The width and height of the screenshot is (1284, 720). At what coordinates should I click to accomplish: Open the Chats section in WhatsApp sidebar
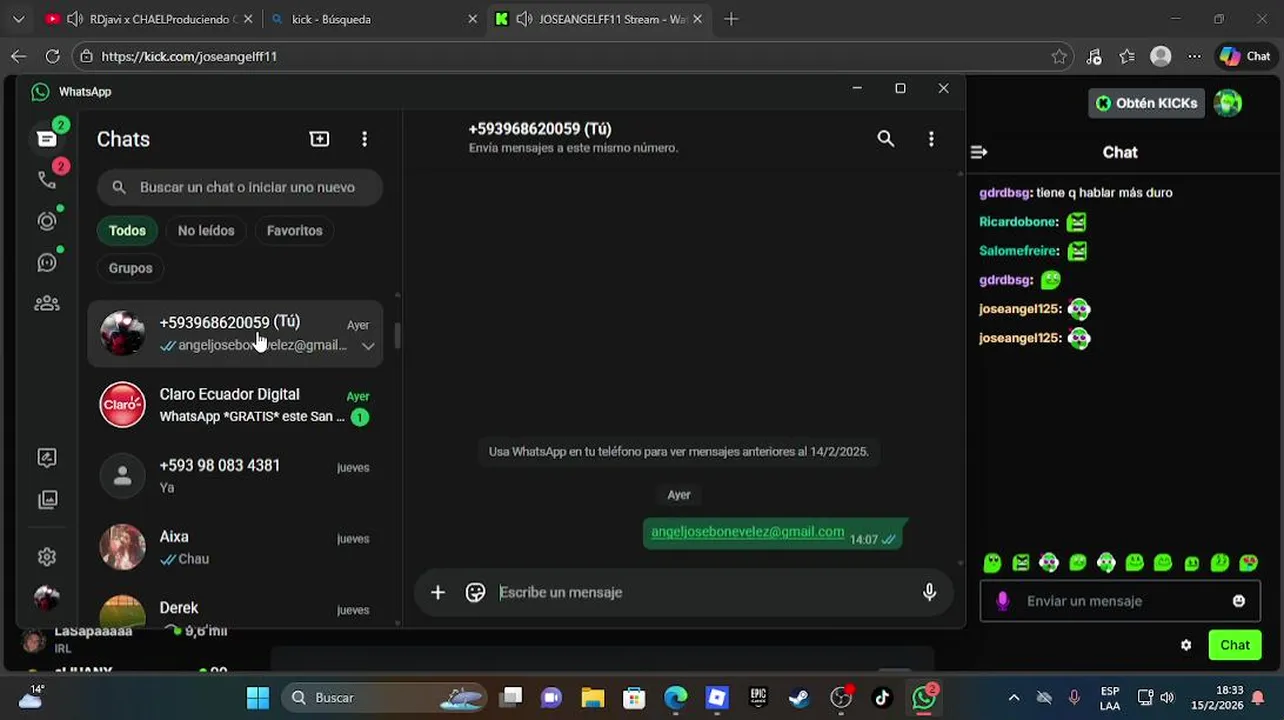47,139
